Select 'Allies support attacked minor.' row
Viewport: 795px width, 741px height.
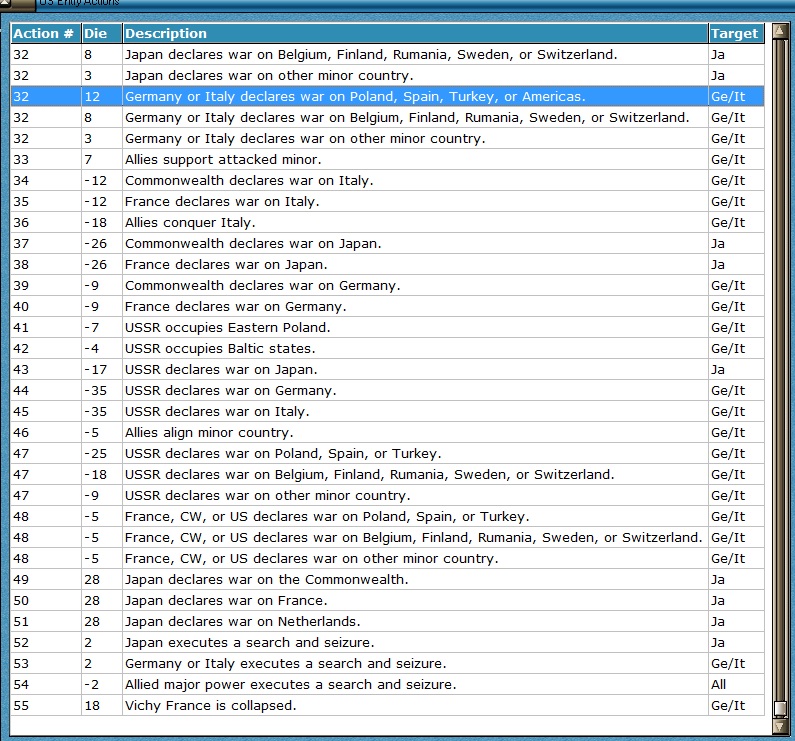(x=387, y=159)
